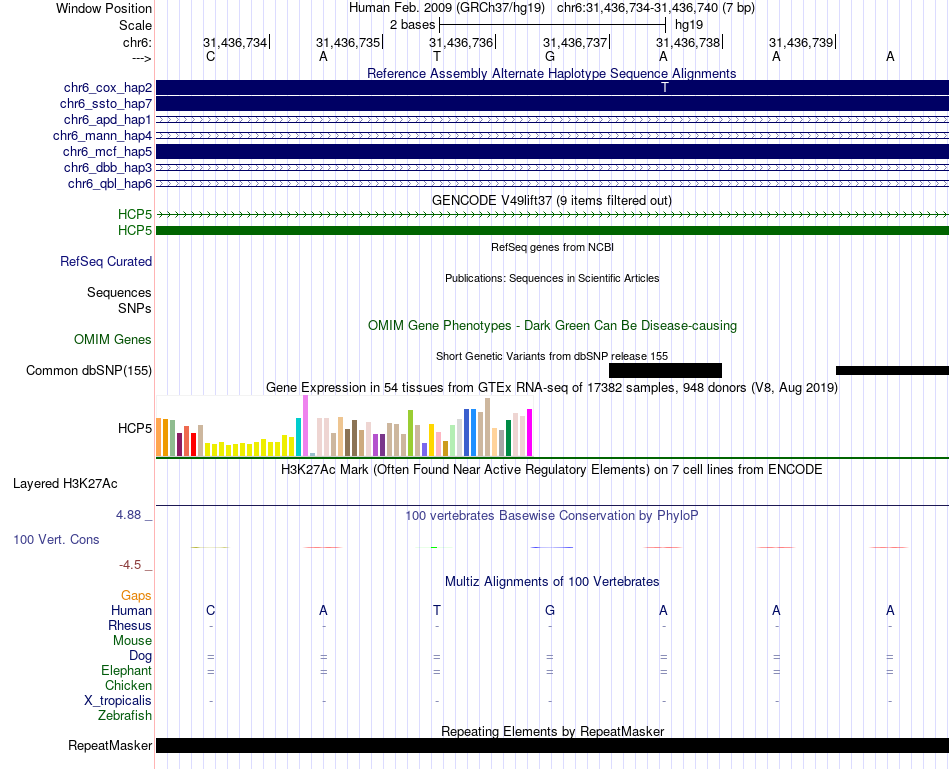The height and width of the screenshot is (769, 950).
Task: Click the Scale ruler label
Action: click(135, 25)
